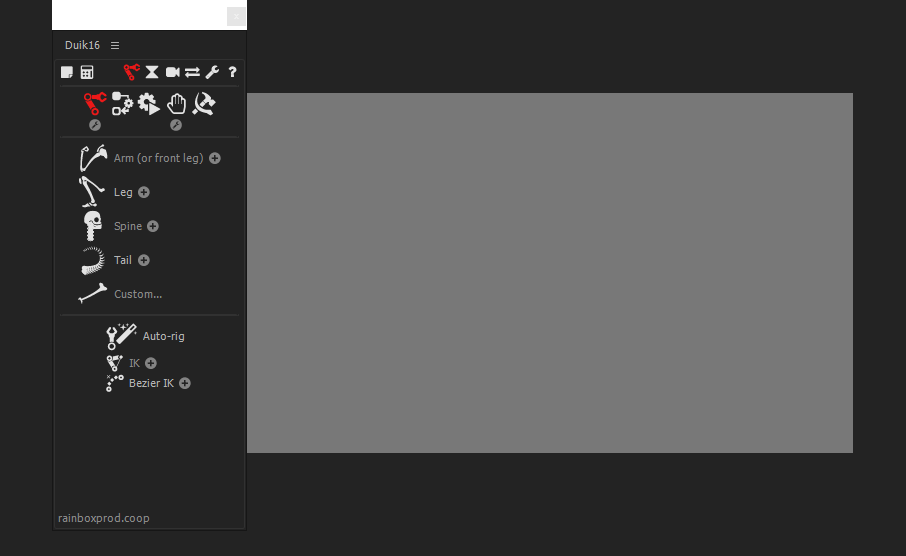The image size is (906, 556).
Task: Open the camera tools icon
Action: [x=173, y=72]
